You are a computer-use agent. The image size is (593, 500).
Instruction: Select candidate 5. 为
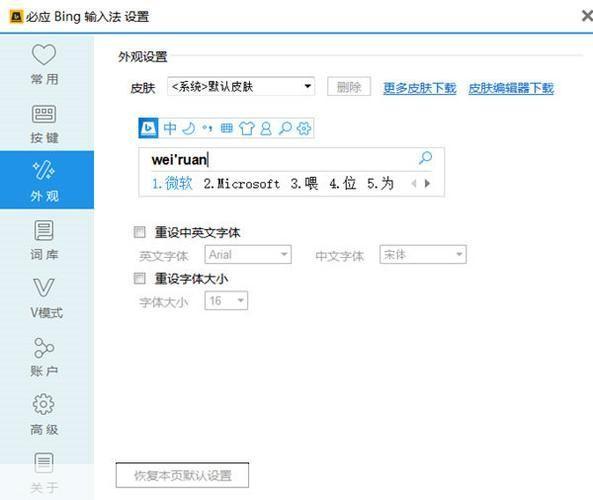coord(380,183)
